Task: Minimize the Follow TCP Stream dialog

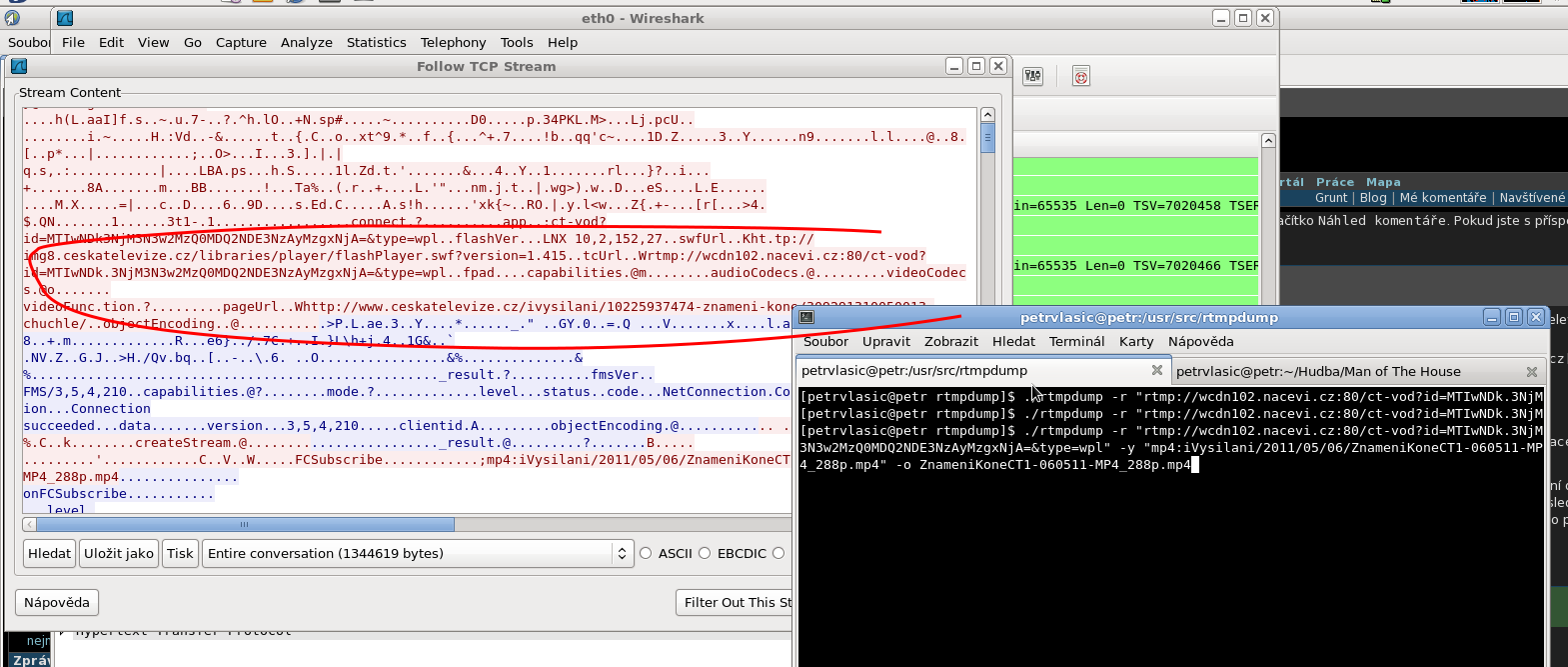Action: pyautogui.click(x=954, y=66)
